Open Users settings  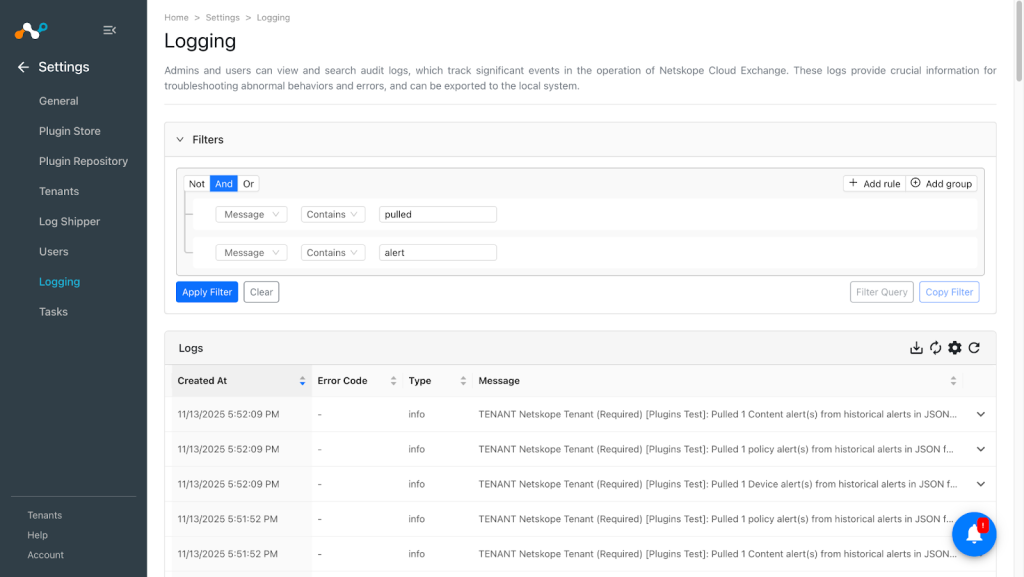[x=54, y=251]
